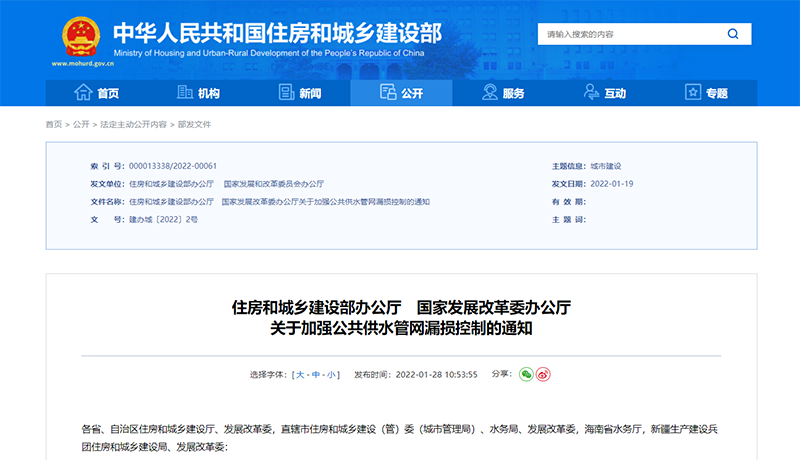Screen dimensions: 800x460
Task: Click the national emblem logo
Action: click(76, 35)
